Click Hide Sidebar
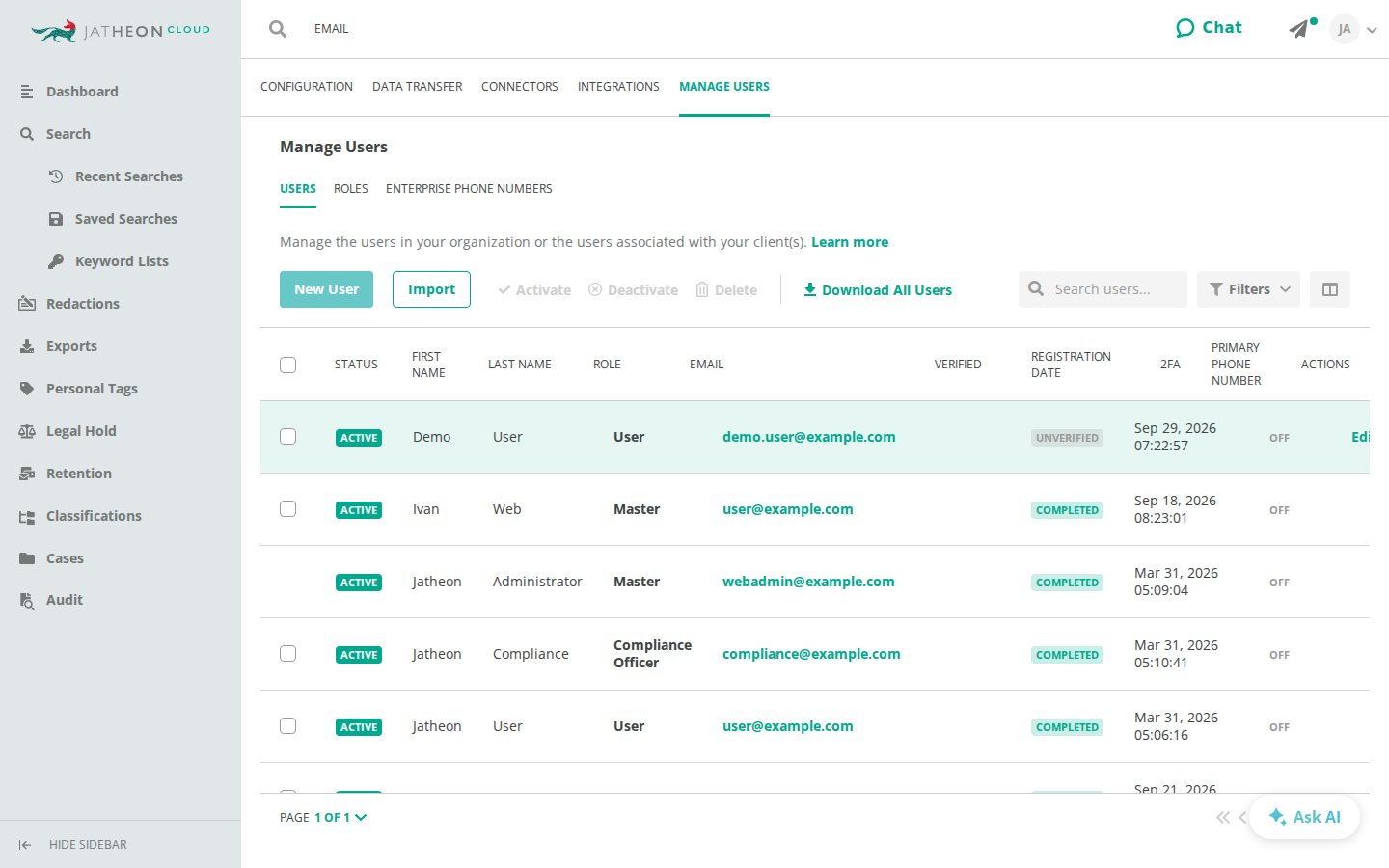This screenshot has height=868, width=1389. click(x=73, y=845)
